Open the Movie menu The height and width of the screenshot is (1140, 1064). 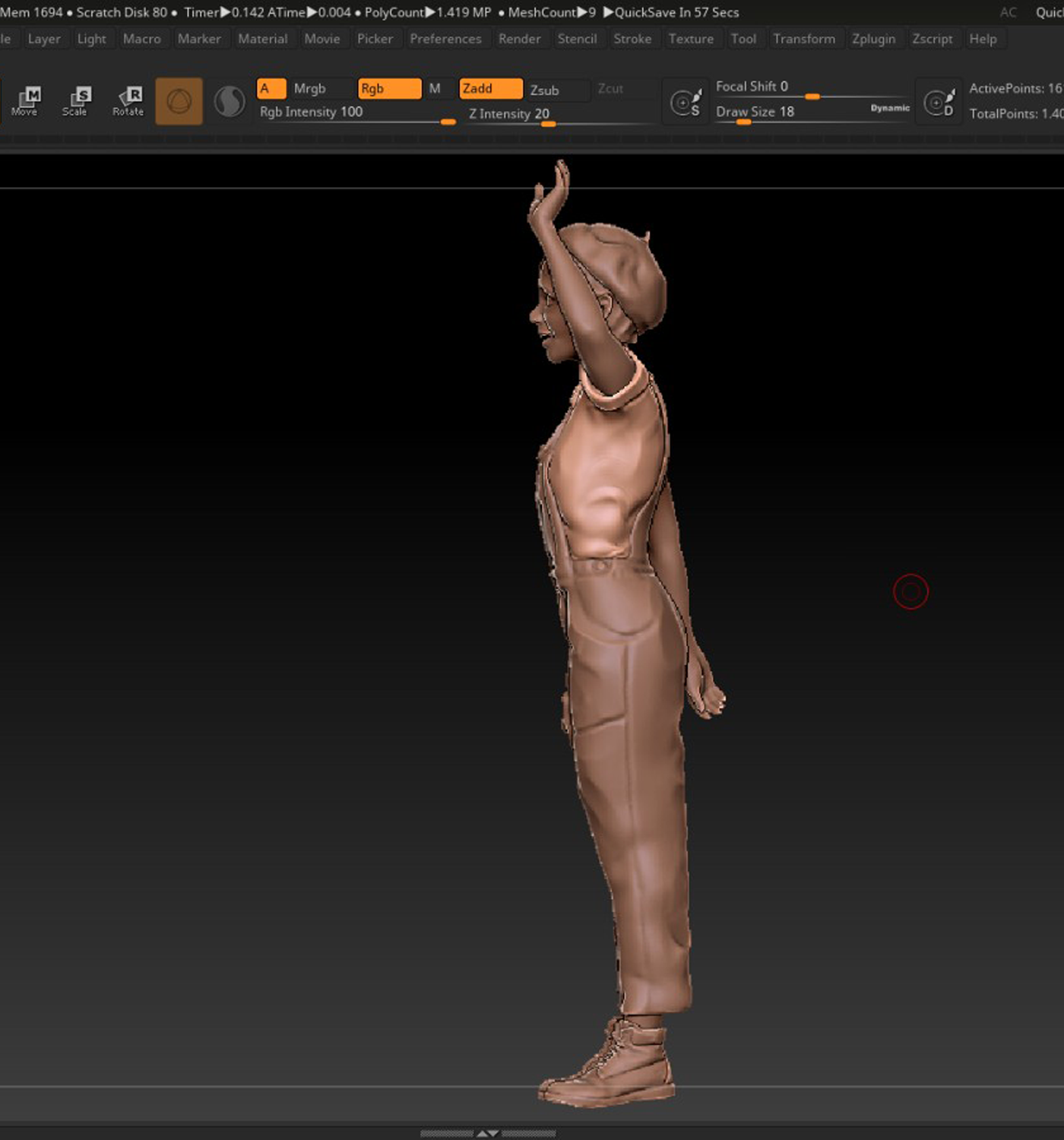[322, 39]
